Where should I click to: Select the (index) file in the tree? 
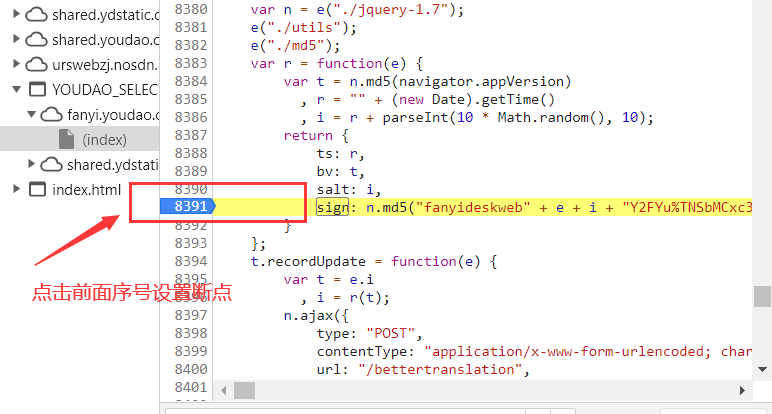[x=104, y=140]
